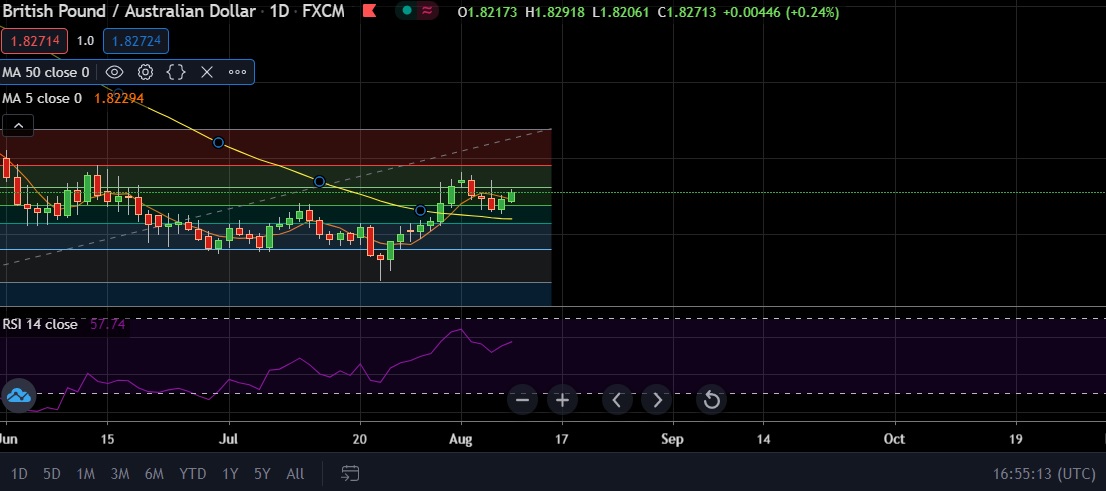Screen dimensions: 1106x491
Task: Click the low price L1.82061
Action: coord(620,12)
